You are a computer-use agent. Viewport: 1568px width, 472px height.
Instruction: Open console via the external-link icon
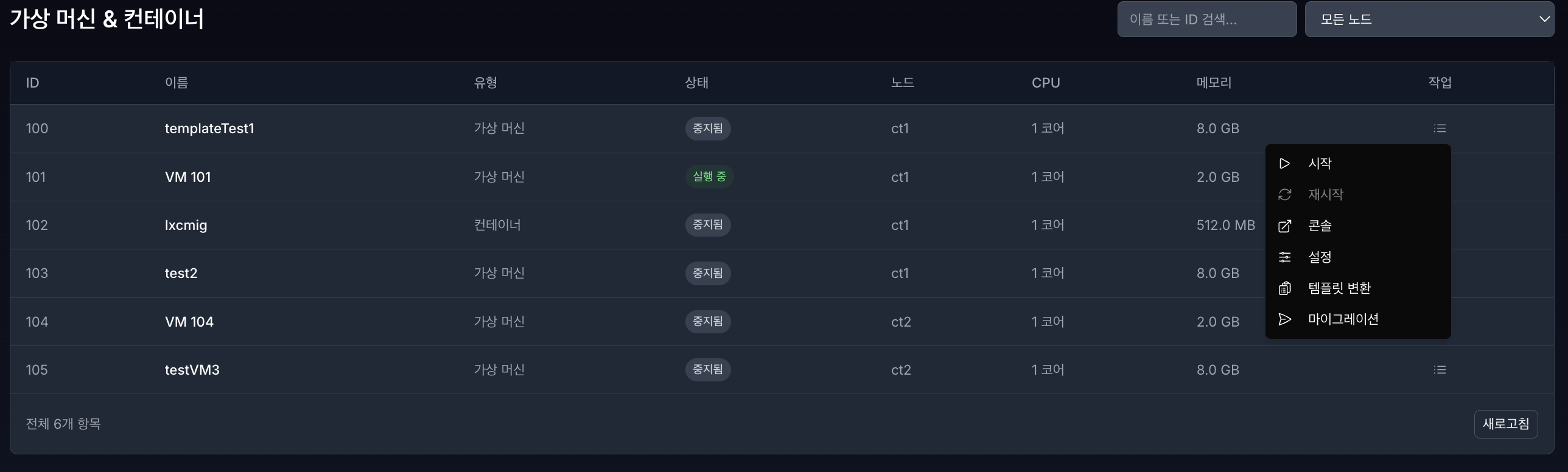point(1285,226)
